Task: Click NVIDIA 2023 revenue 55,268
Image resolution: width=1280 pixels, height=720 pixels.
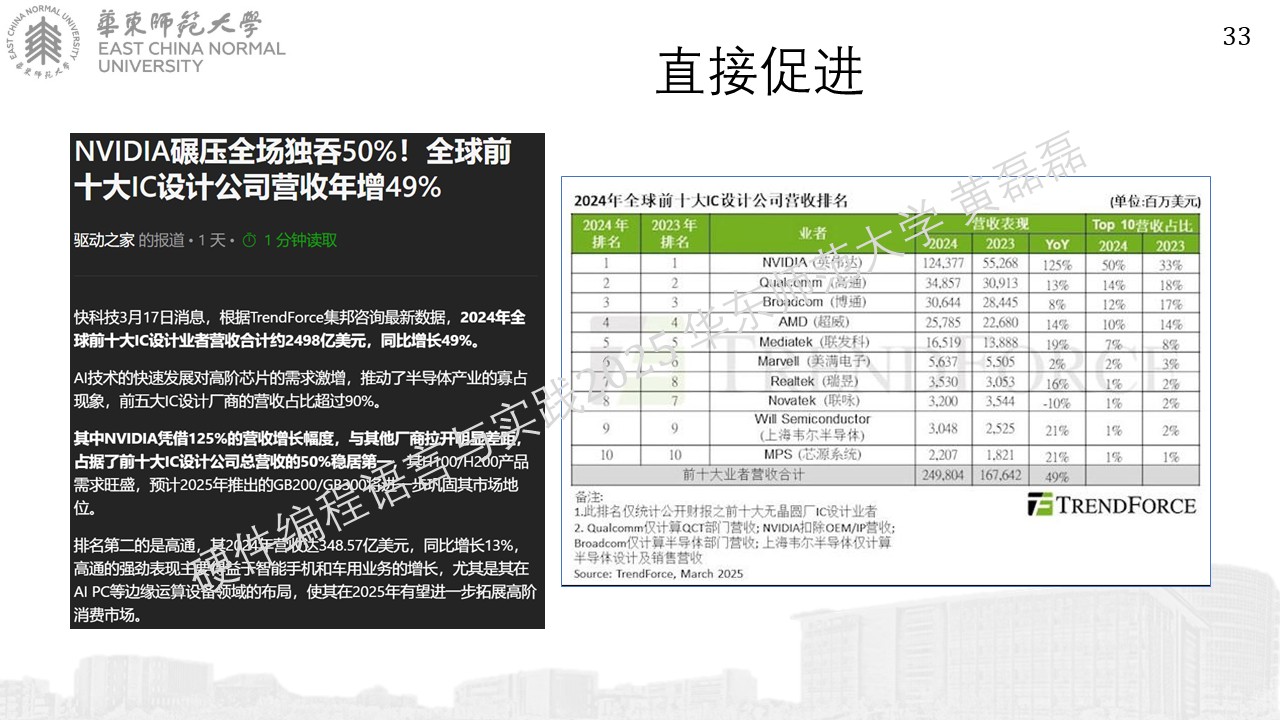Action: (x=1000, y=264)
